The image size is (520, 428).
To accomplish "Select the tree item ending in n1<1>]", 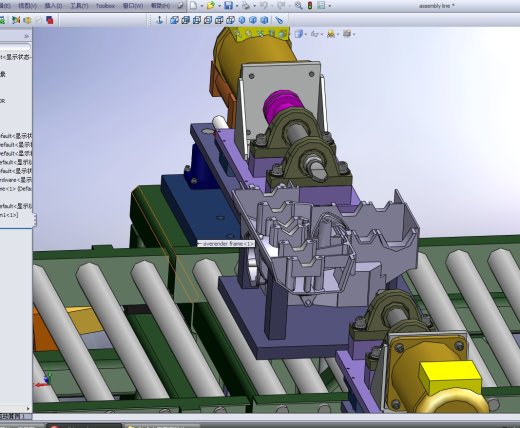I will tap(9, 215).
